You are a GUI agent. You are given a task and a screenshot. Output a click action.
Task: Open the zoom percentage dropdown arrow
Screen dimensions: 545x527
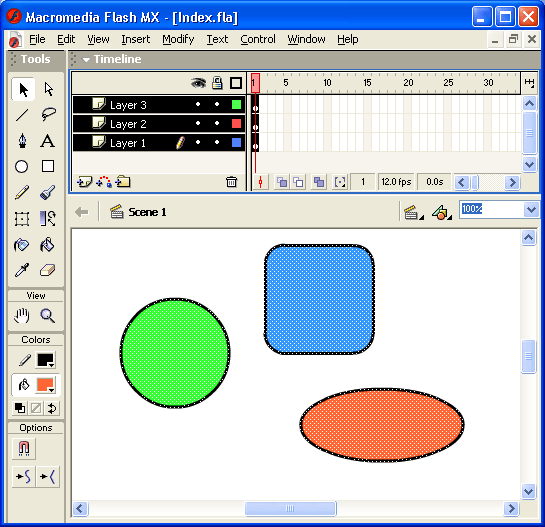[x=531, y=210]
